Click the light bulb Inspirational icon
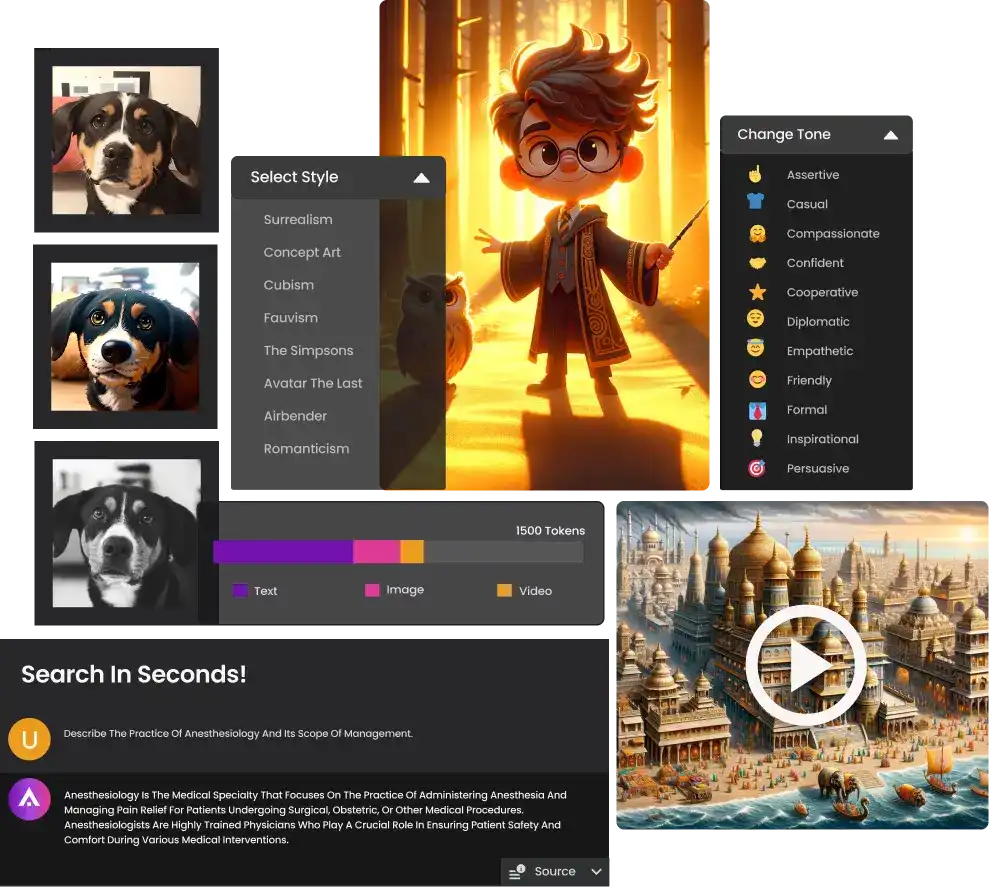The image size is (989, 887). click(756, 438)
